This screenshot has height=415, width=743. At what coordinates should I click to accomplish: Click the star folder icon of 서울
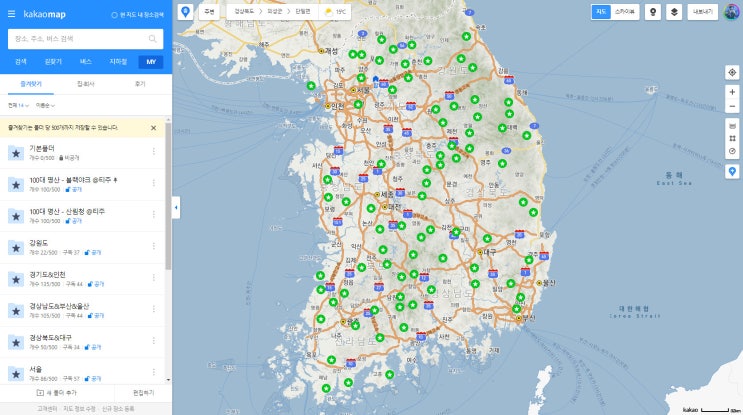[16, 374]
